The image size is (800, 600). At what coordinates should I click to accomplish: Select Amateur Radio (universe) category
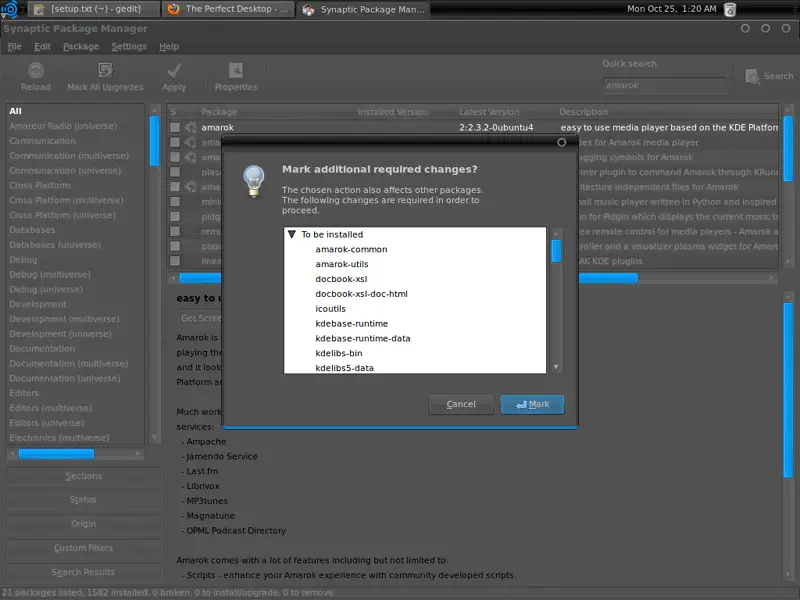click(63, 126)
